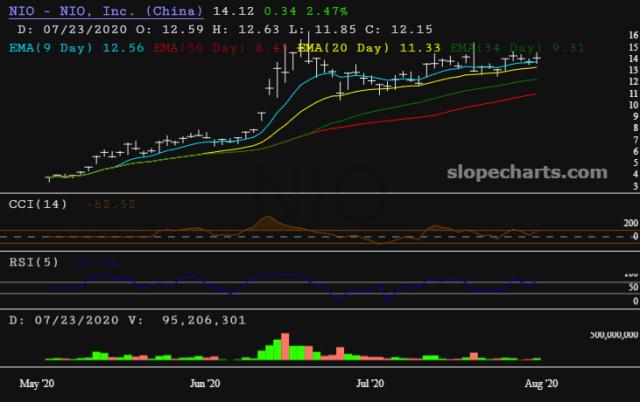Click the Jun '20 date marker
Screen dimensions: 640x402
click(205, 382)
